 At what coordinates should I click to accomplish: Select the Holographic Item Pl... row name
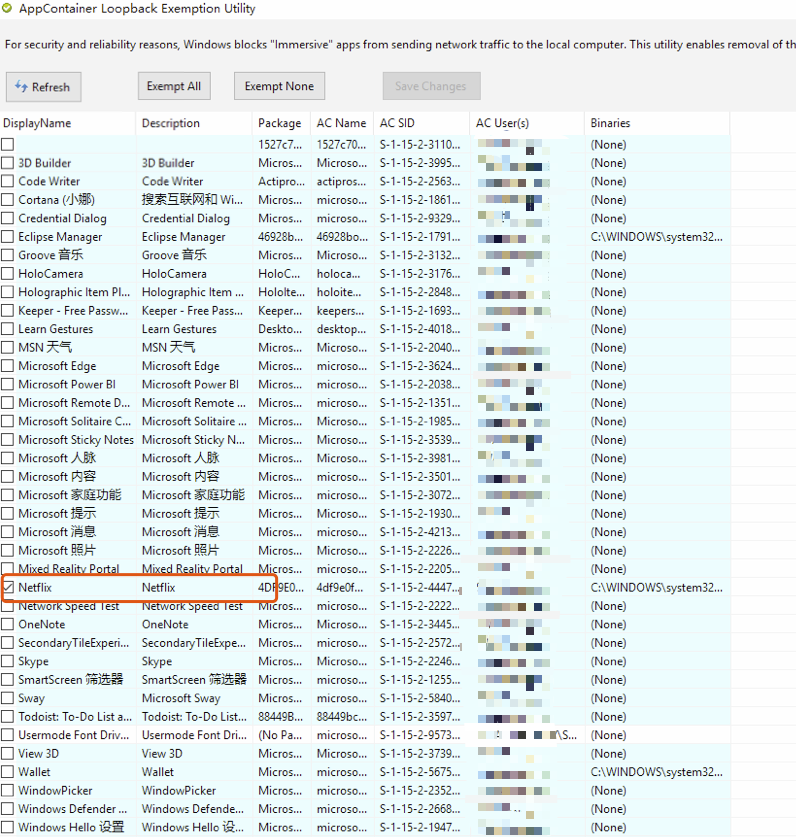point(74,292)
